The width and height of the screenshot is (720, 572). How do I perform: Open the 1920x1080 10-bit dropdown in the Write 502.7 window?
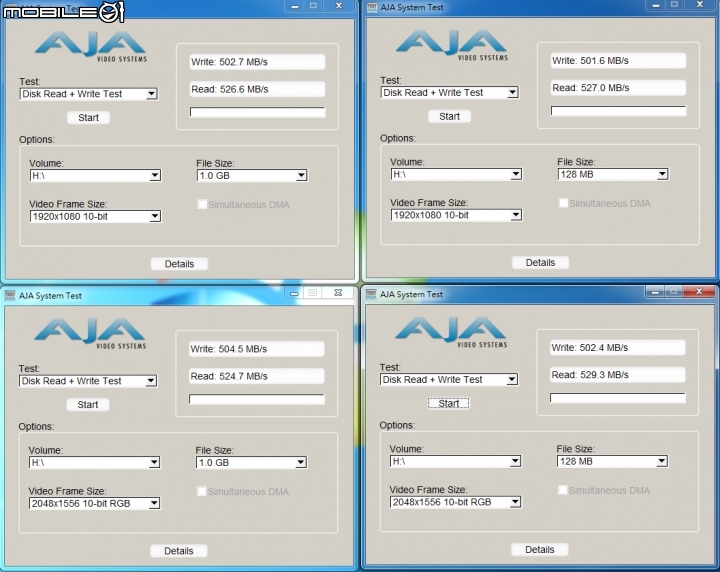point(95,216)
